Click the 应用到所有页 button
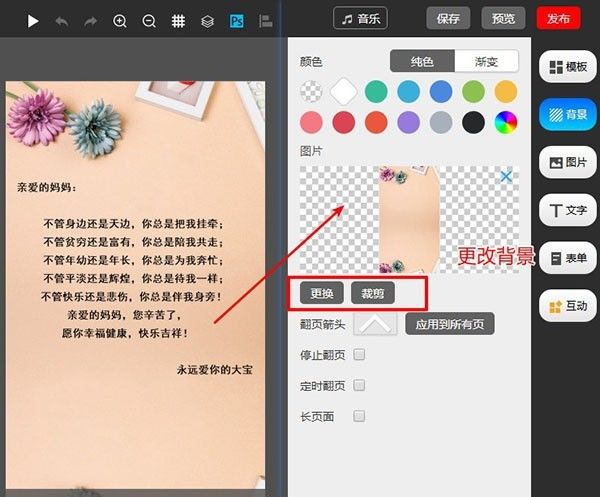 click(x=450, y=324)
